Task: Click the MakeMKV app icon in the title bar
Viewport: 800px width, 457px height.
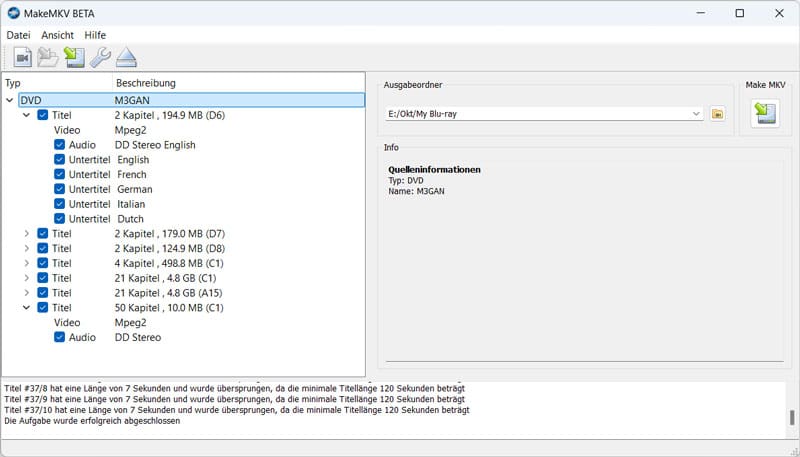Action: coord(14,13)
